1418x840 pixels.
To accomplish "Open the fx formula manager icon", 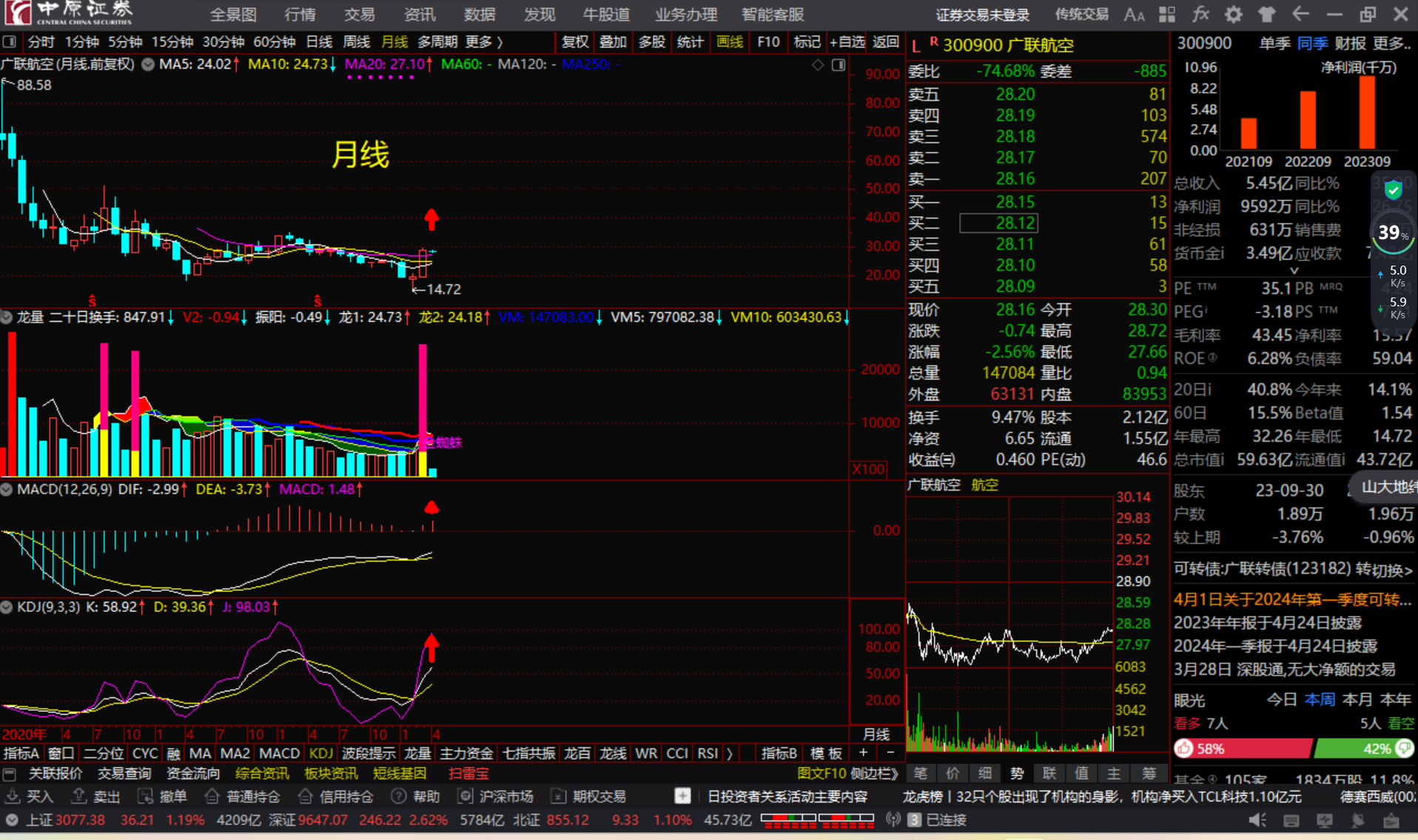I will click(x=1200, y=14).
